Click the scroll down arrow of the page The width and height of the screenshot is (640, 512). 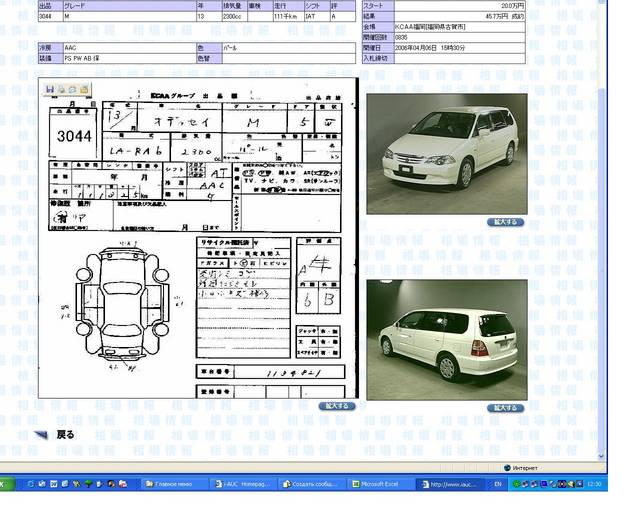(601, 456)
